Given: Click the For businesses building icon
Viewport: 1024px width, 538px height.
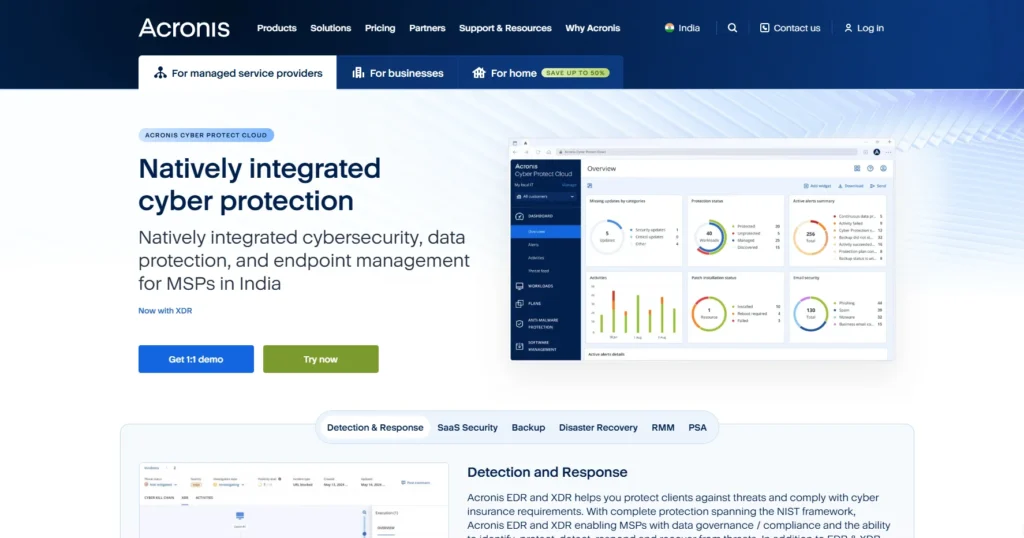Looking at the screenshot, I should tap(358, 73).
